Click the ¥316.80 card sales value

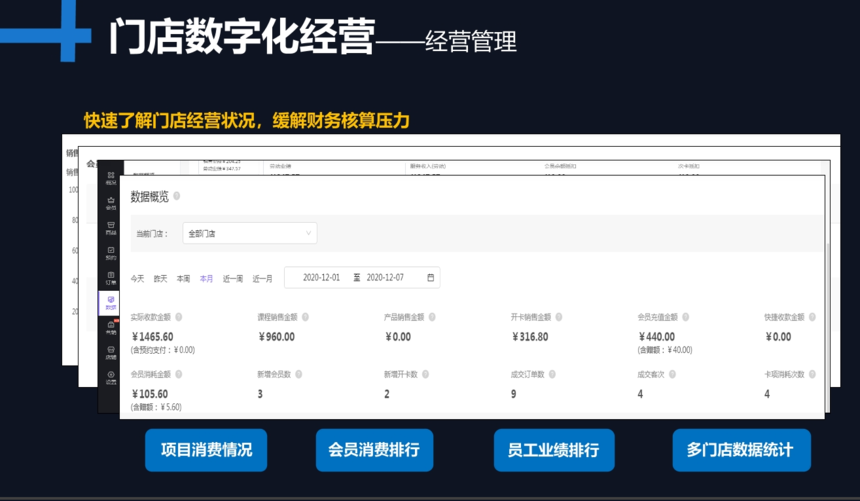click(x=530, y=337)
